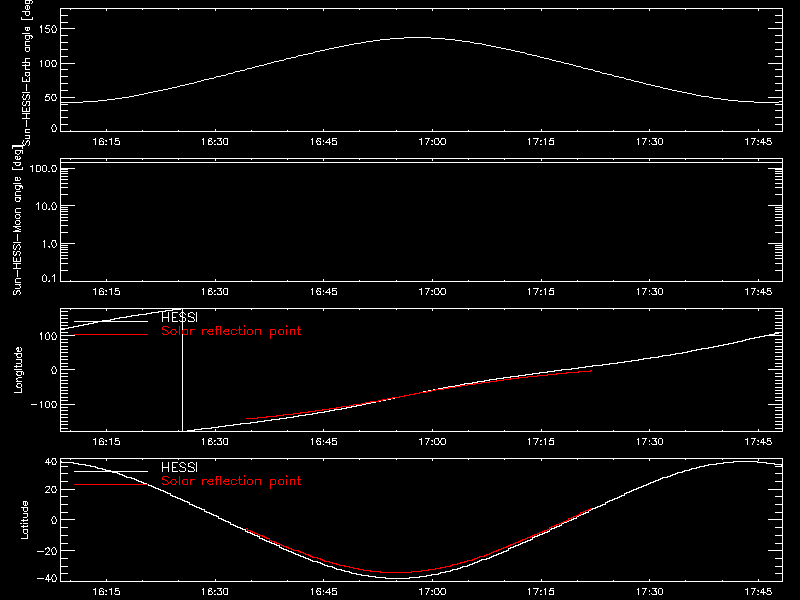Image resolution: width=800 pixels, height=600 pixels.
Task: Click the 1.0 tick in Moon angle panel
Action: pyautogui.click(x=49, y=244)
